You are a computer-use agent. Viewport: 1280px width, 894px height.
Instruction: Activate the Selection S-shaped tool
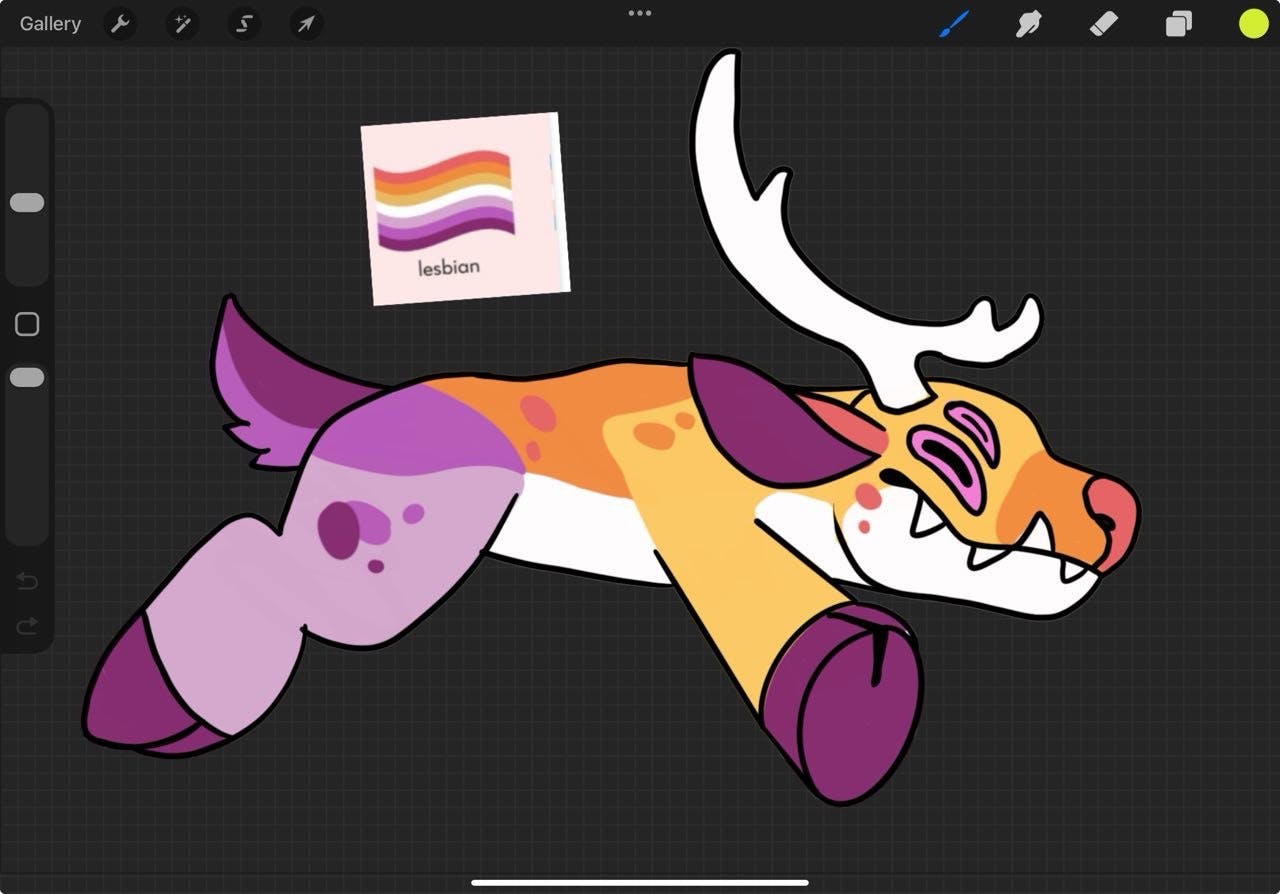click(244, 24)
